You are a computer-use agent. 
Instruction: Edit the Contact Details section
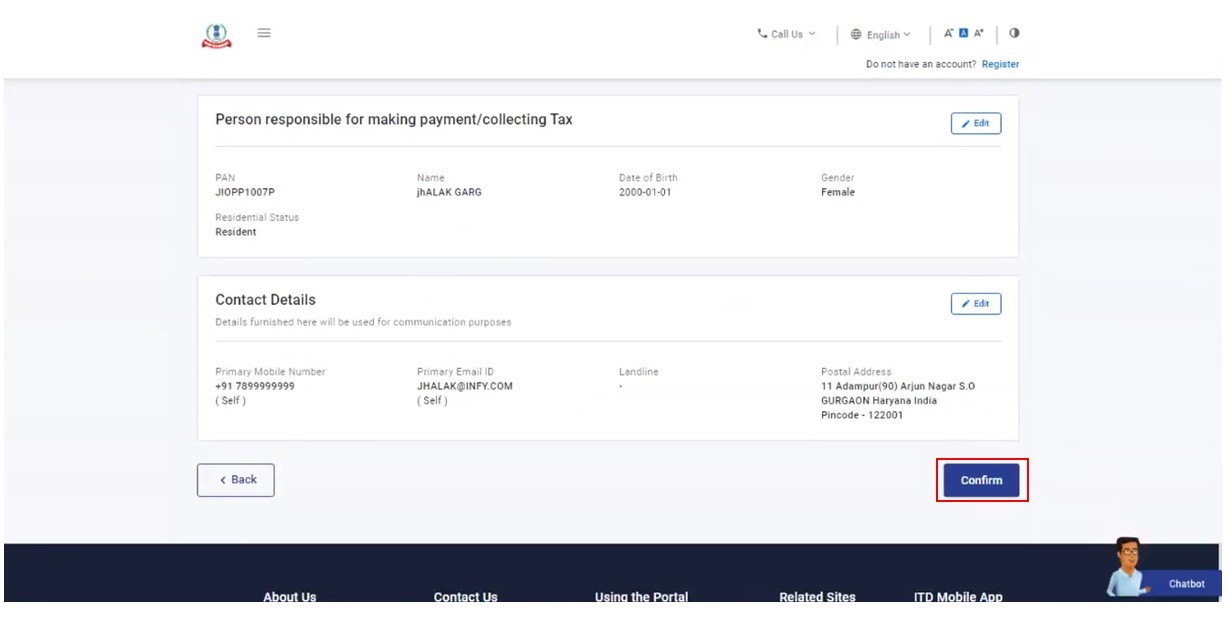[975, 304]
